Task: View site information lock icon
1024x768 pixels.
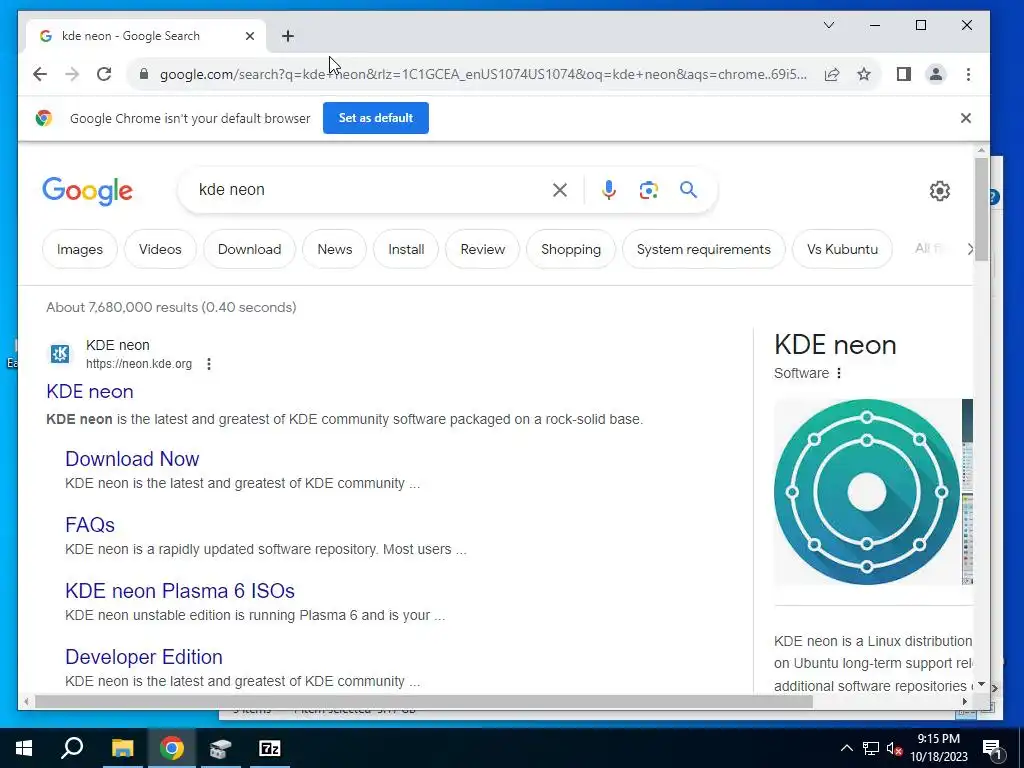Action: point(144,74)
